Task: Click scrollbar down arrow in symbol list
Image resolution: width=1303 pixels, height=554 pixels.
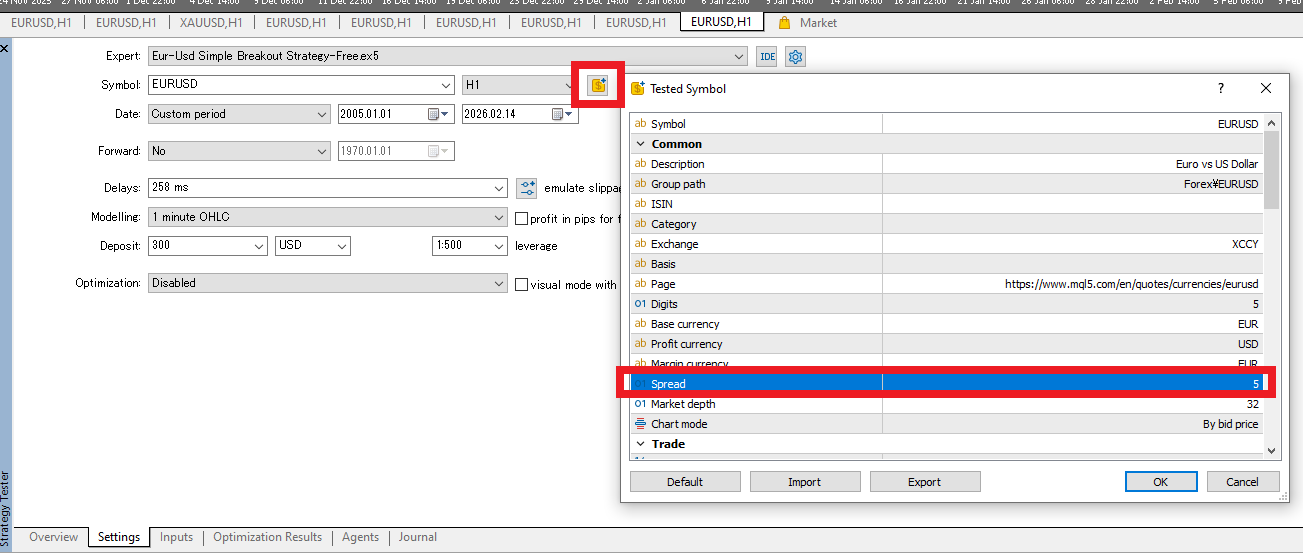Action: click(x=1271, y=451)
